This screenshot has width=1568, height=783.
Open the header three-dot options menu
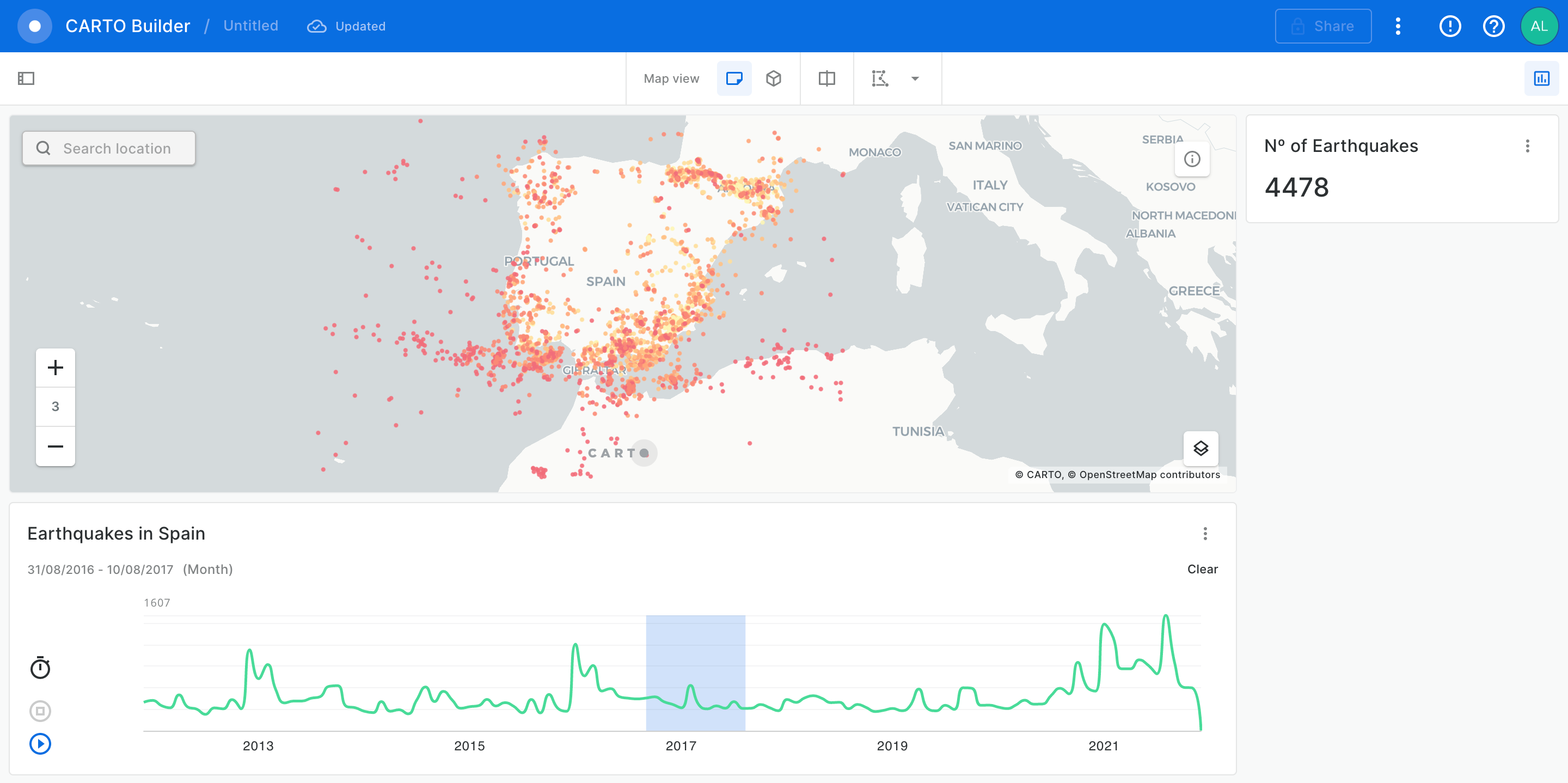(x=1398, y=26)
